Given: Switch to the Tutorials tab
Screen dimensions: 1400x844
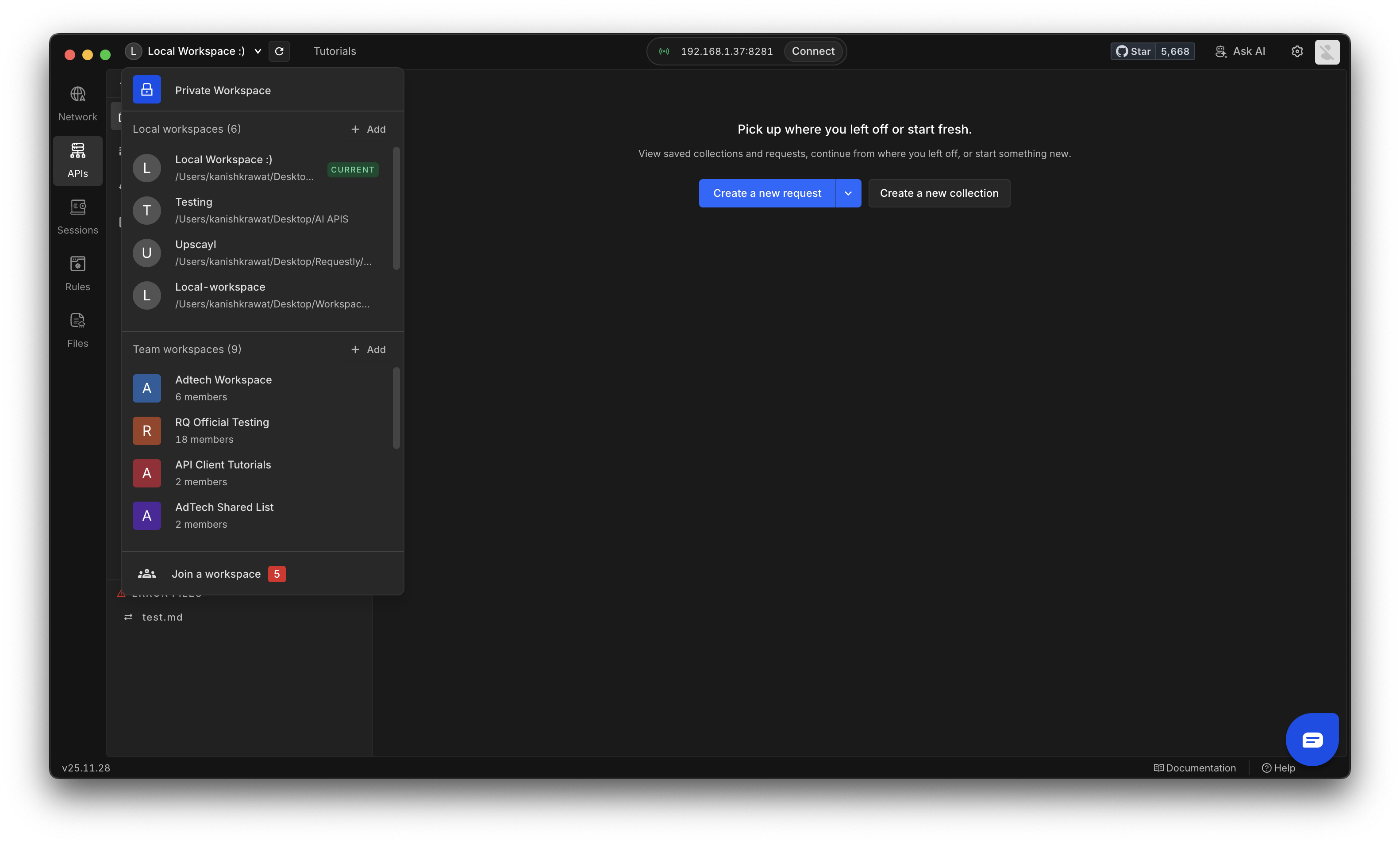Looking at the screenshot, I should (335, 51).
